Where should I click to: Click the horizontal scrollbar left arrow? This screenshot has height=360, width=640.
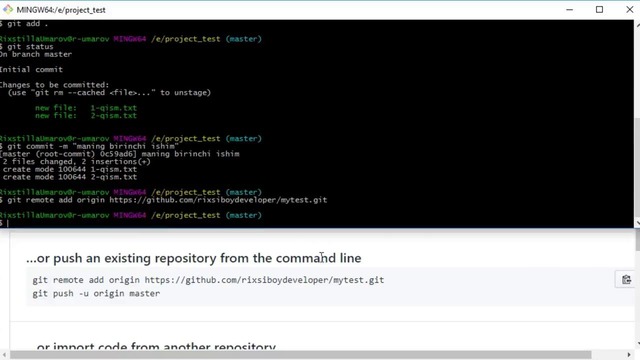click(x=4, y=354)
